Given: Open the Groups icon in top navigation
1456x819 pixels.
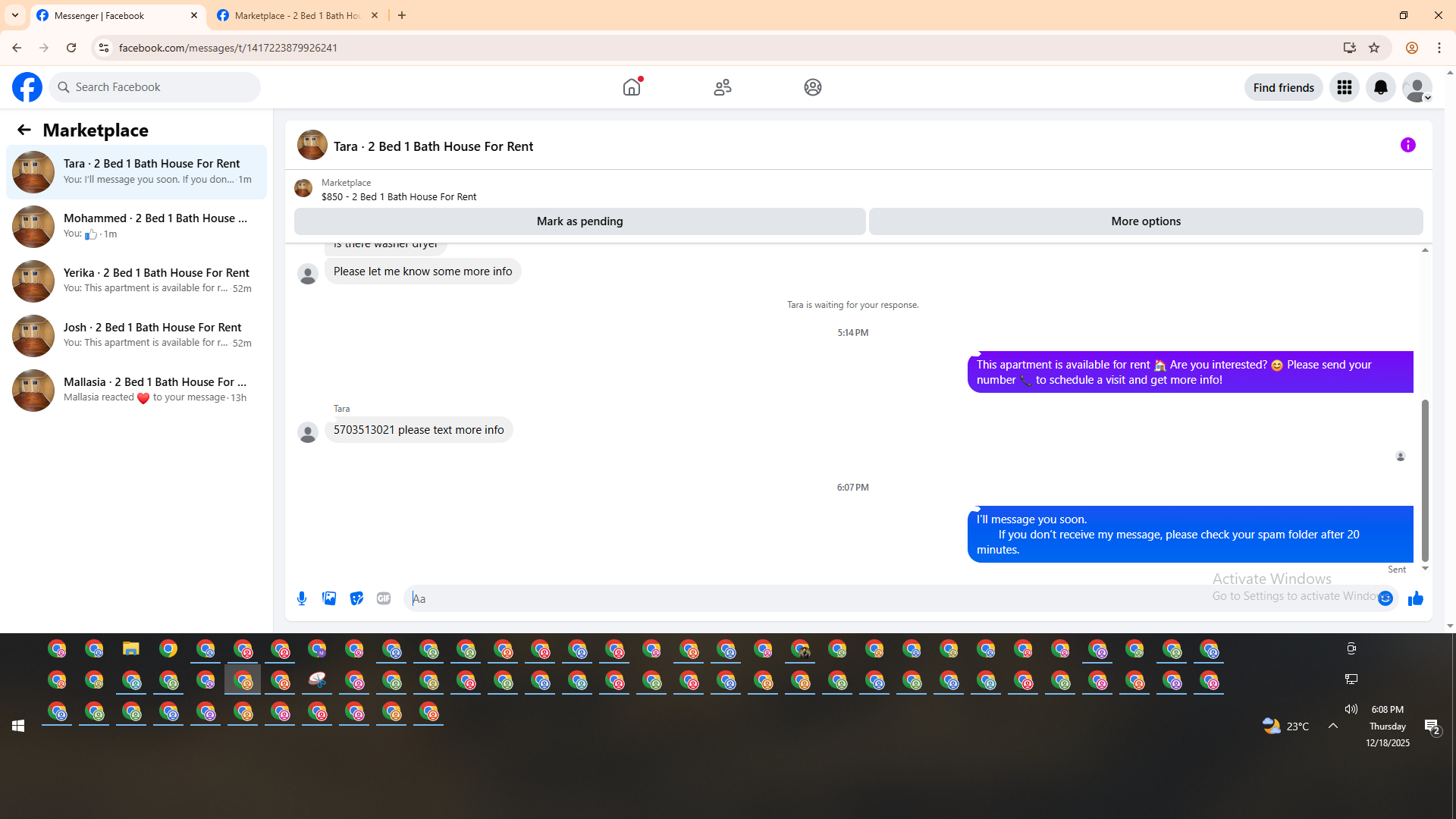Looking at the screenshot, I should [813, 87].
